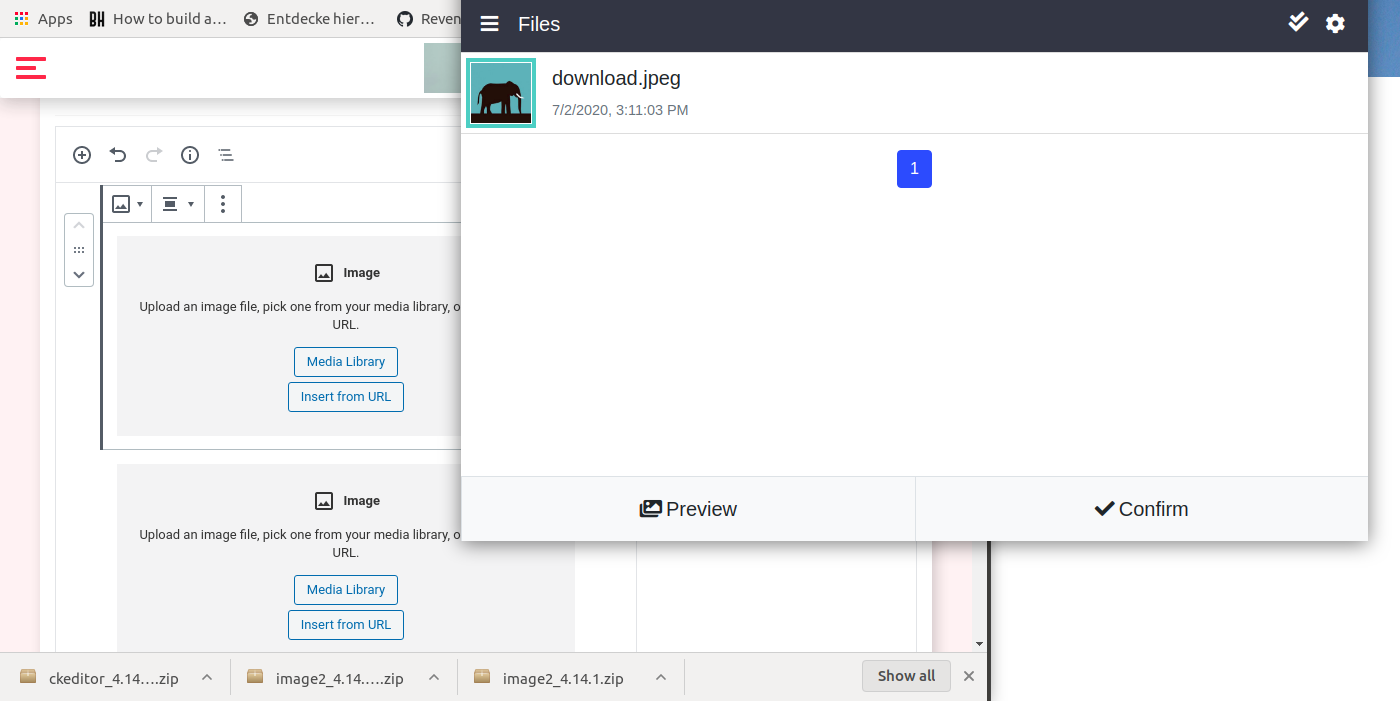Open Files panel settings gear
Viewport: 1400px width, 701px height.
pos(1335,22)
